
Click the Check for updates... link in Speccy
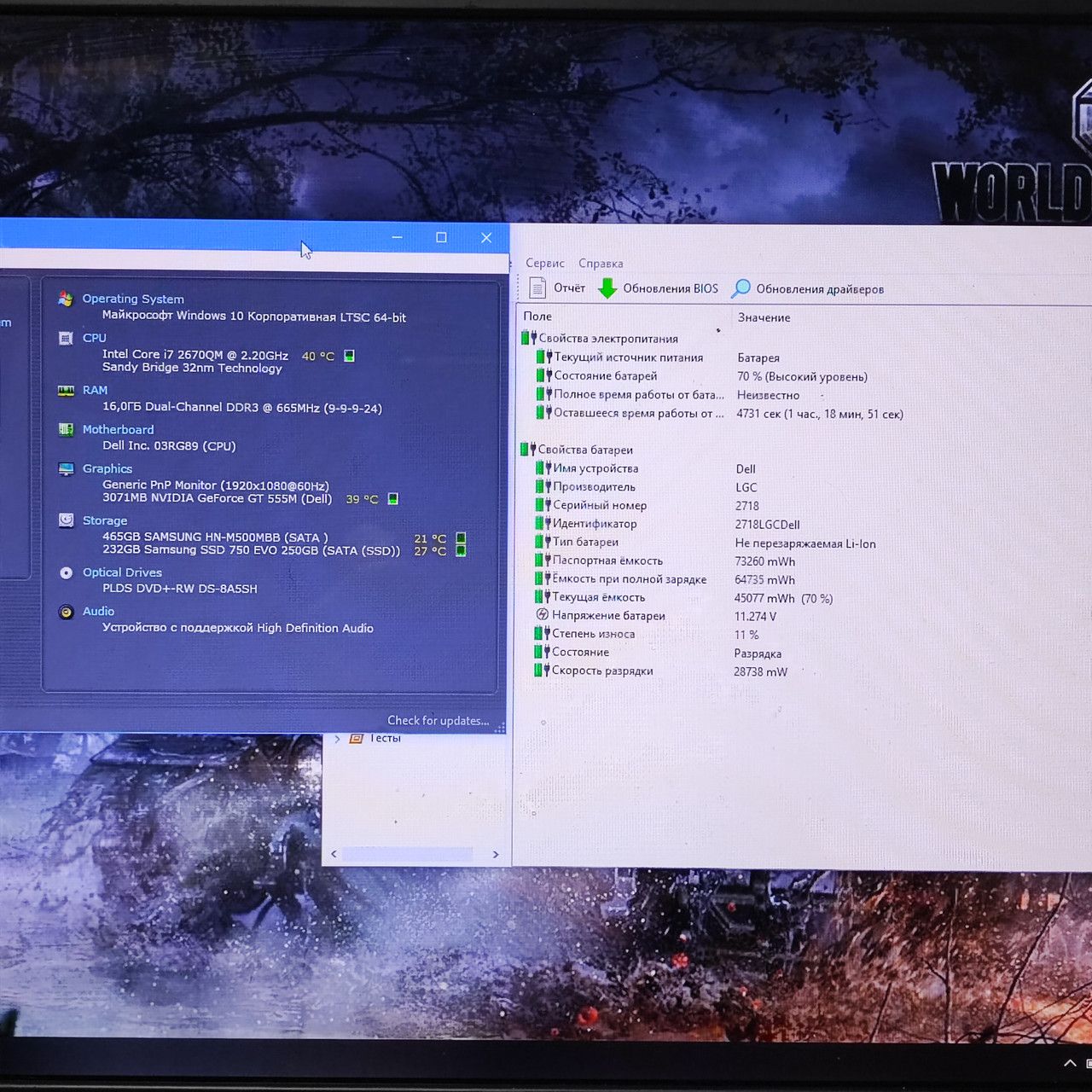438,721
